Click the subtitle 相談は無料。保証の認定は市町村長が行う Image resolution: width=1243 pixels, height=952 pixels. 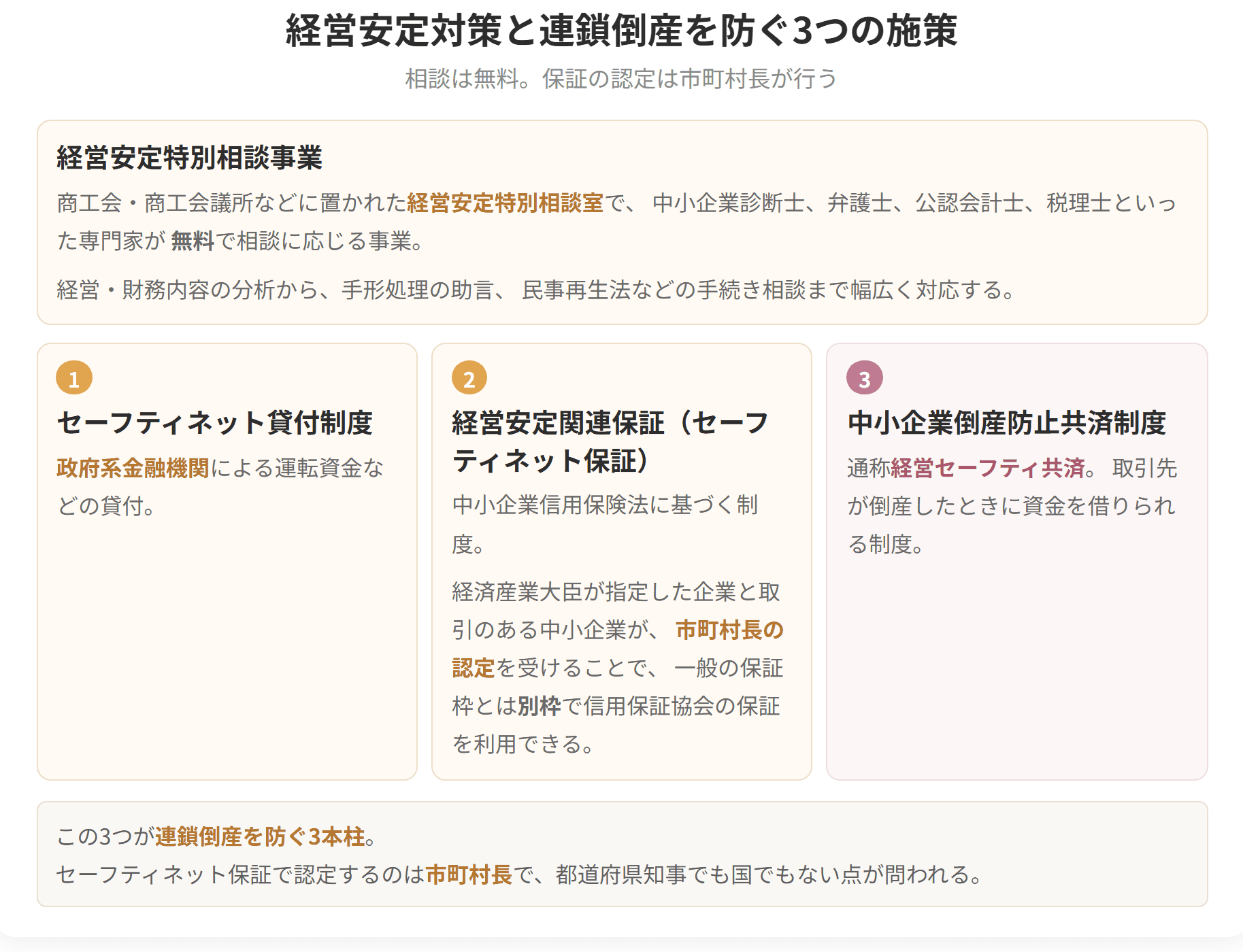coord(621,79)
